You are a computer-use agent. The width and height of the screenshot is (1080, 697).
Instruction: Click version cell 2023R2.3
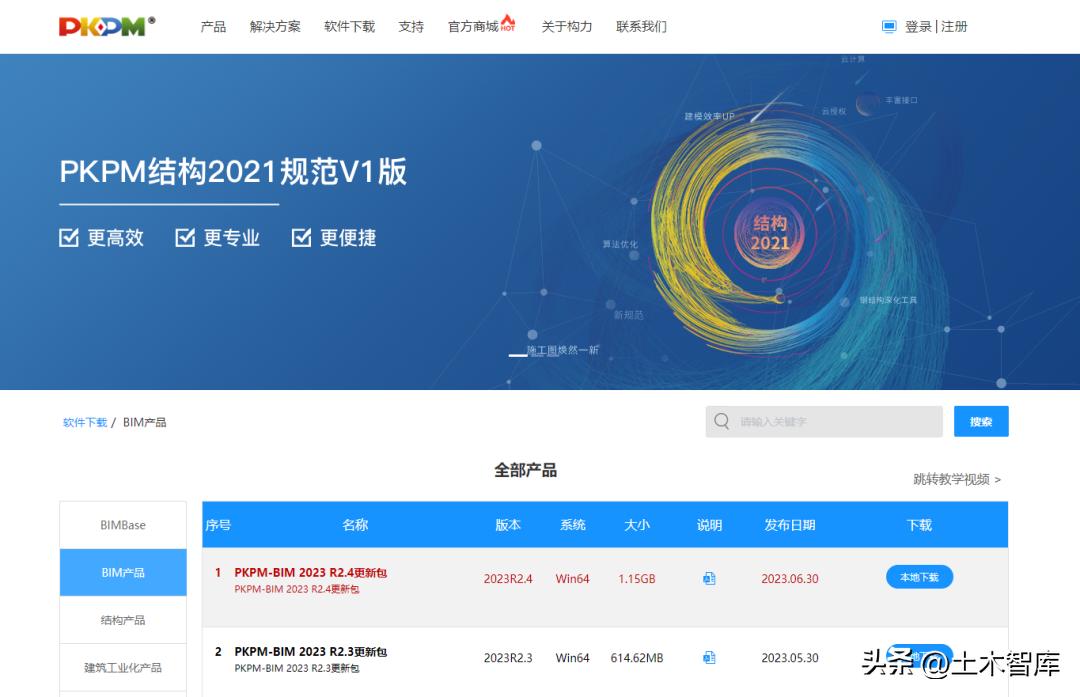click(x=508, y=658)
